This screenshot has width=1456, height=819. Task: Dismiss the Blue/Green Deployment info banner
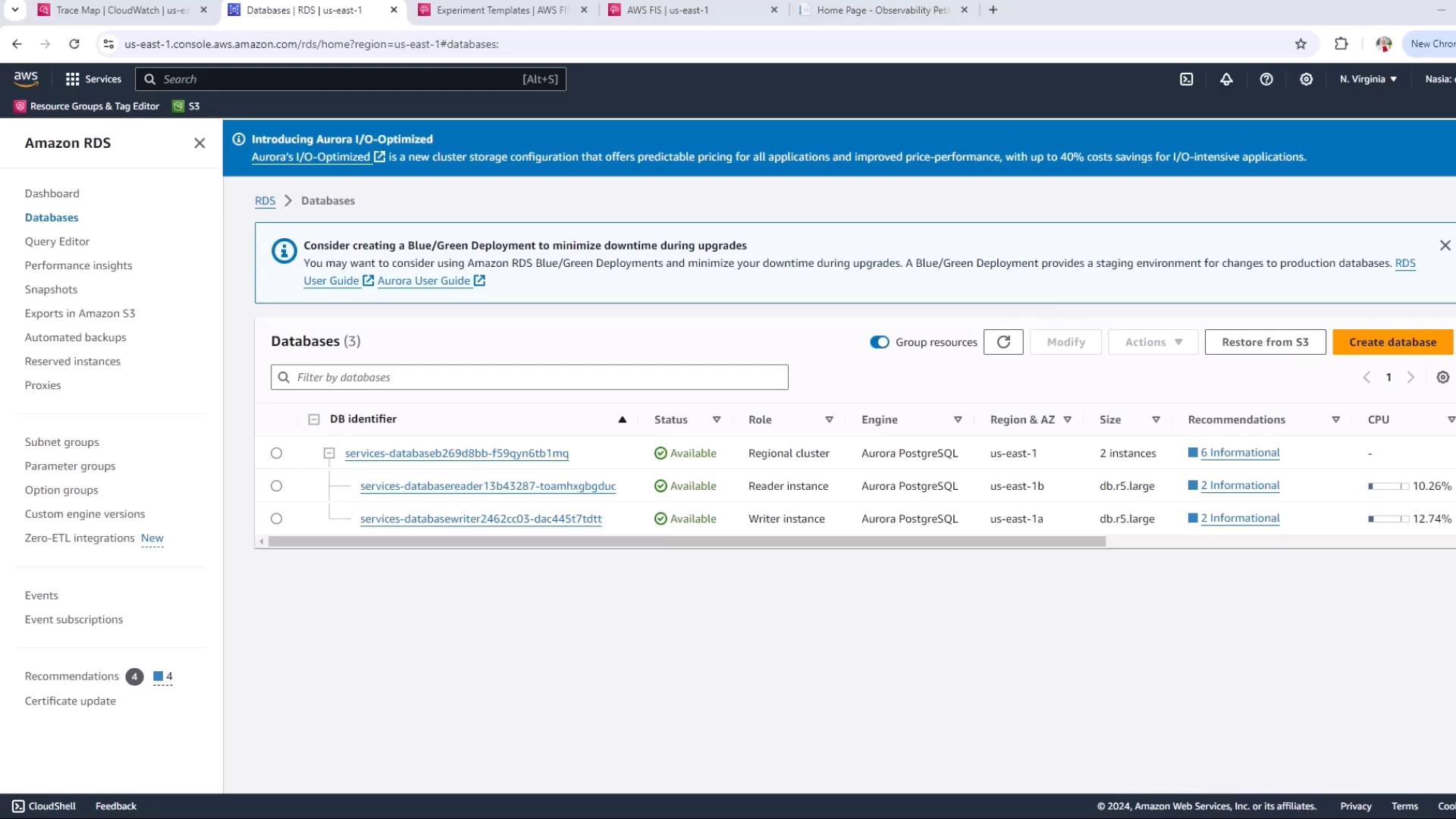pos(1445,246)
